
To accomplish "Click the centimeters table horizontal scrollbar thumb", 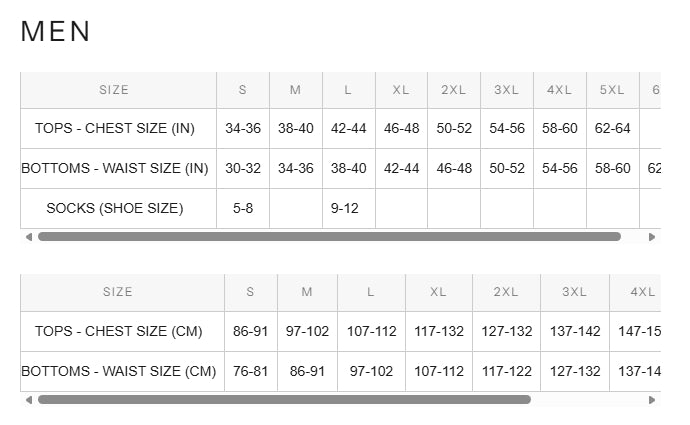I will coord(284,400).
